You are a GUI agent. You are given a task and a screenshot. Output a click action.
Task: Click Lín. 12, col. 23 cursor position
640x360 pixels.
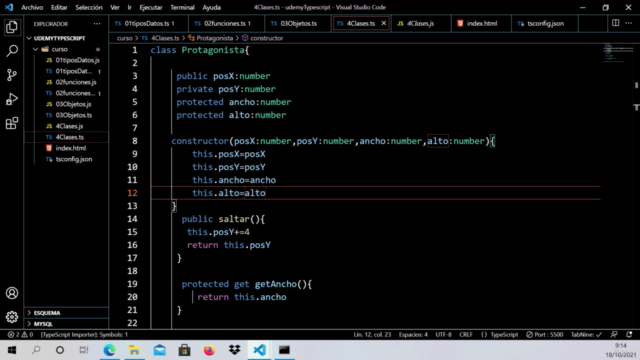372,335
